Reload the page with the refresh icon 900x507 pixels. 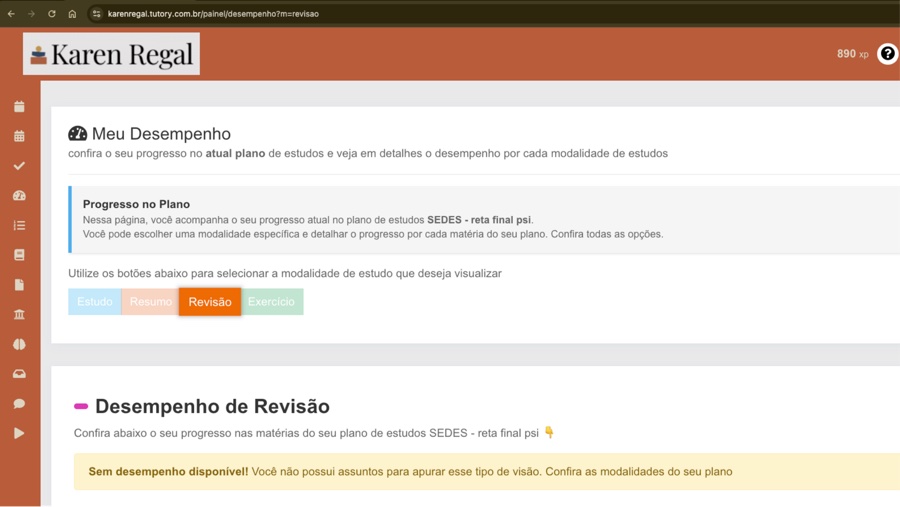click(x=52, y=14)
